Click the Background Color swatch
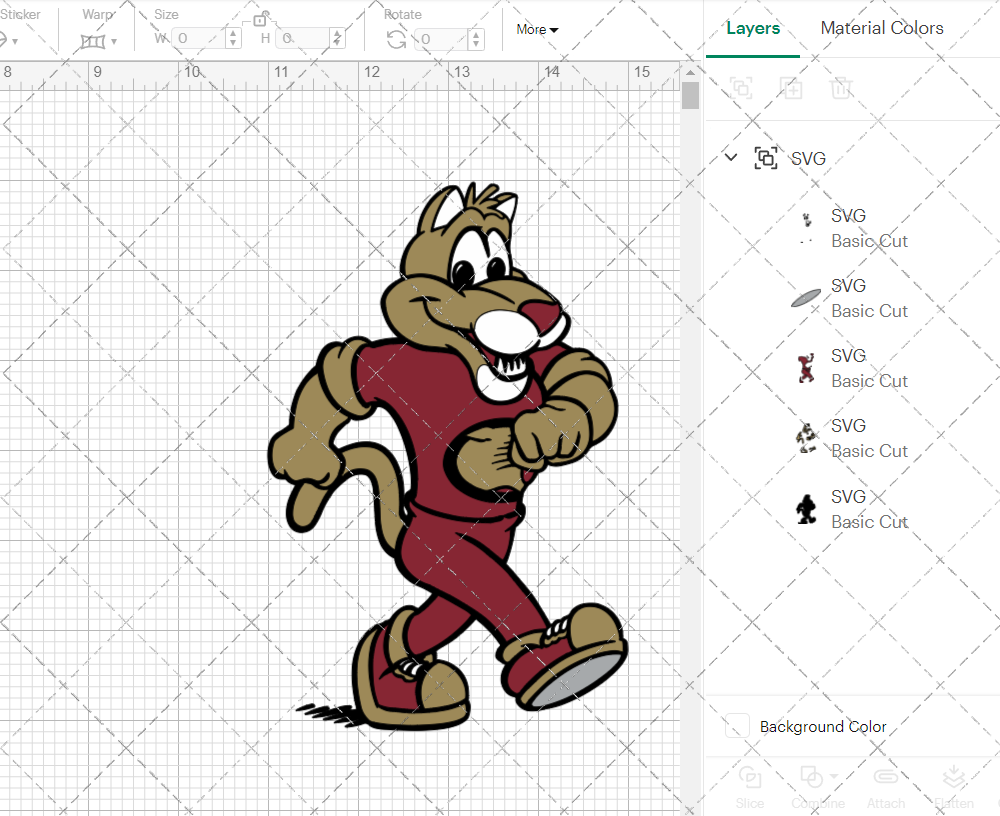Image resolution: width=1000 pixels, height=816 pixels. [x=737, y=726]
